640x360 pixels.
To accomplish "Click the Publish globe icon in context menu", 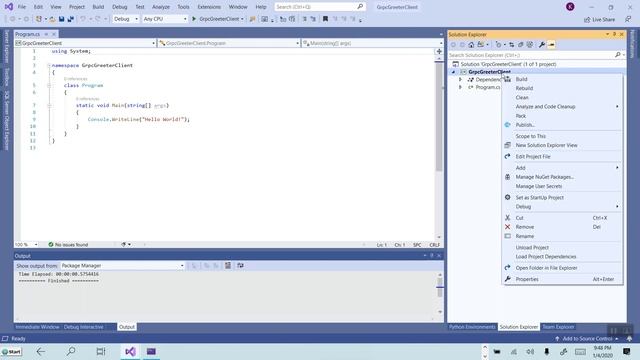I will point(507,125).
